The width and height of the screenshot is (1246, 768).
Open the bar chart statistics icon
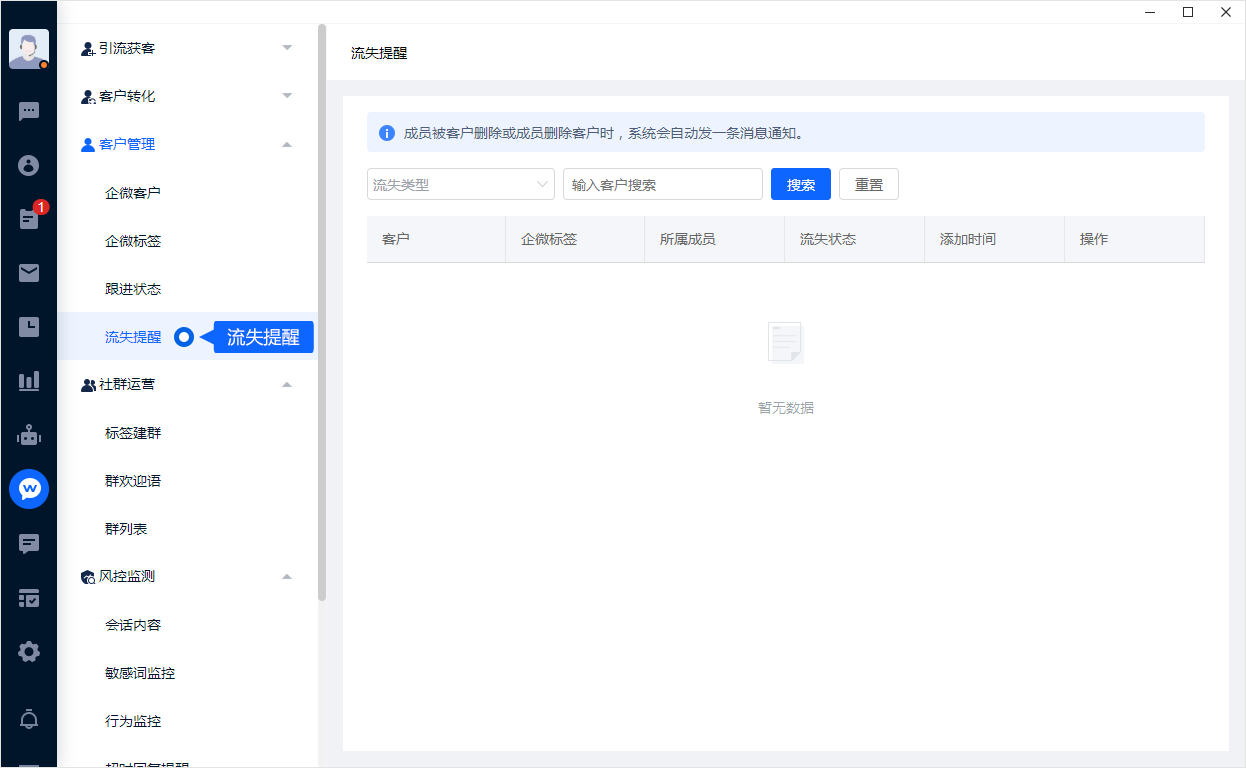[x=29, y=381]
